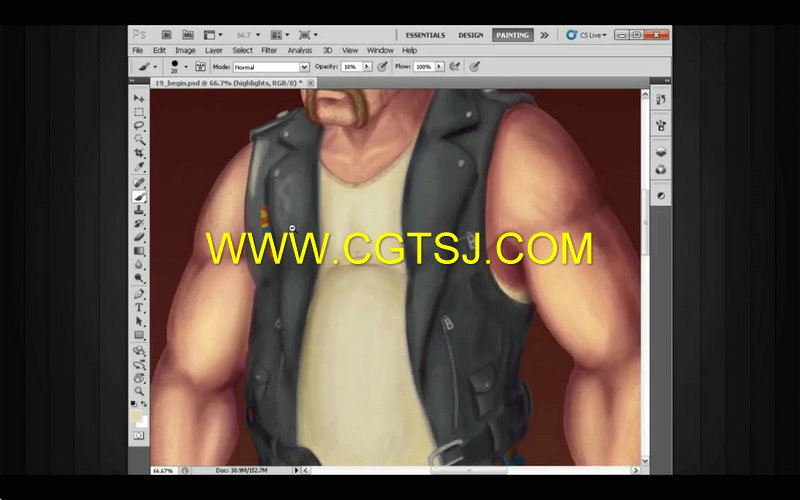The width and height of the screenshot is (800, 500).
Task: Select the Rectangular Marquee tool
Action: click(x=139, y=112)
